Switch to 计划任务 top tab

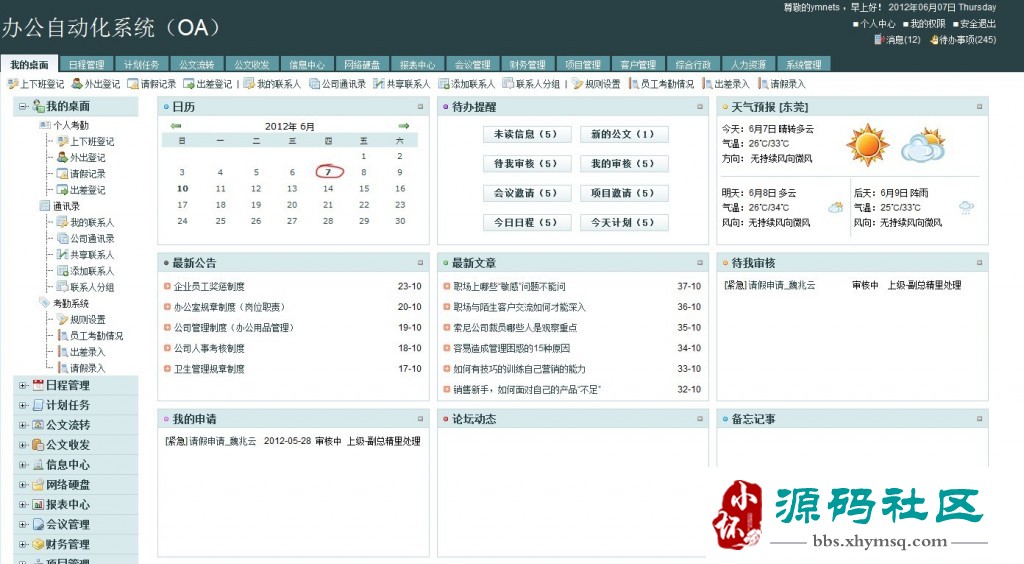pos(141,65)
